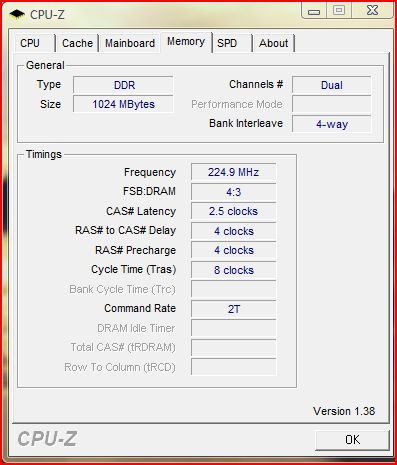Image resolution: width=397 pixels, height=465 pixels.
Task: Maximize the CPU-Z window
Action: point(339,11)
